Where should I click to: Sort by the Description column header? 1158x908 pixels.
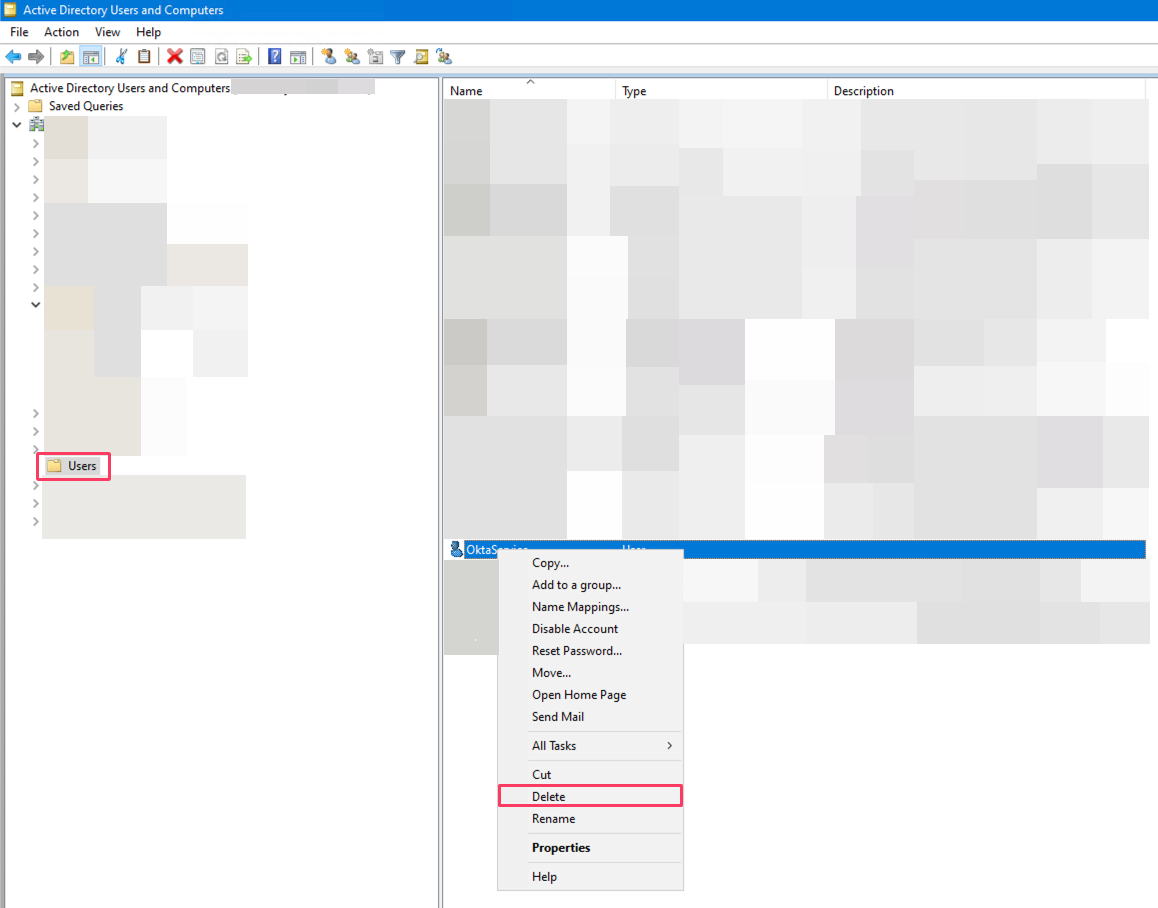986,91
